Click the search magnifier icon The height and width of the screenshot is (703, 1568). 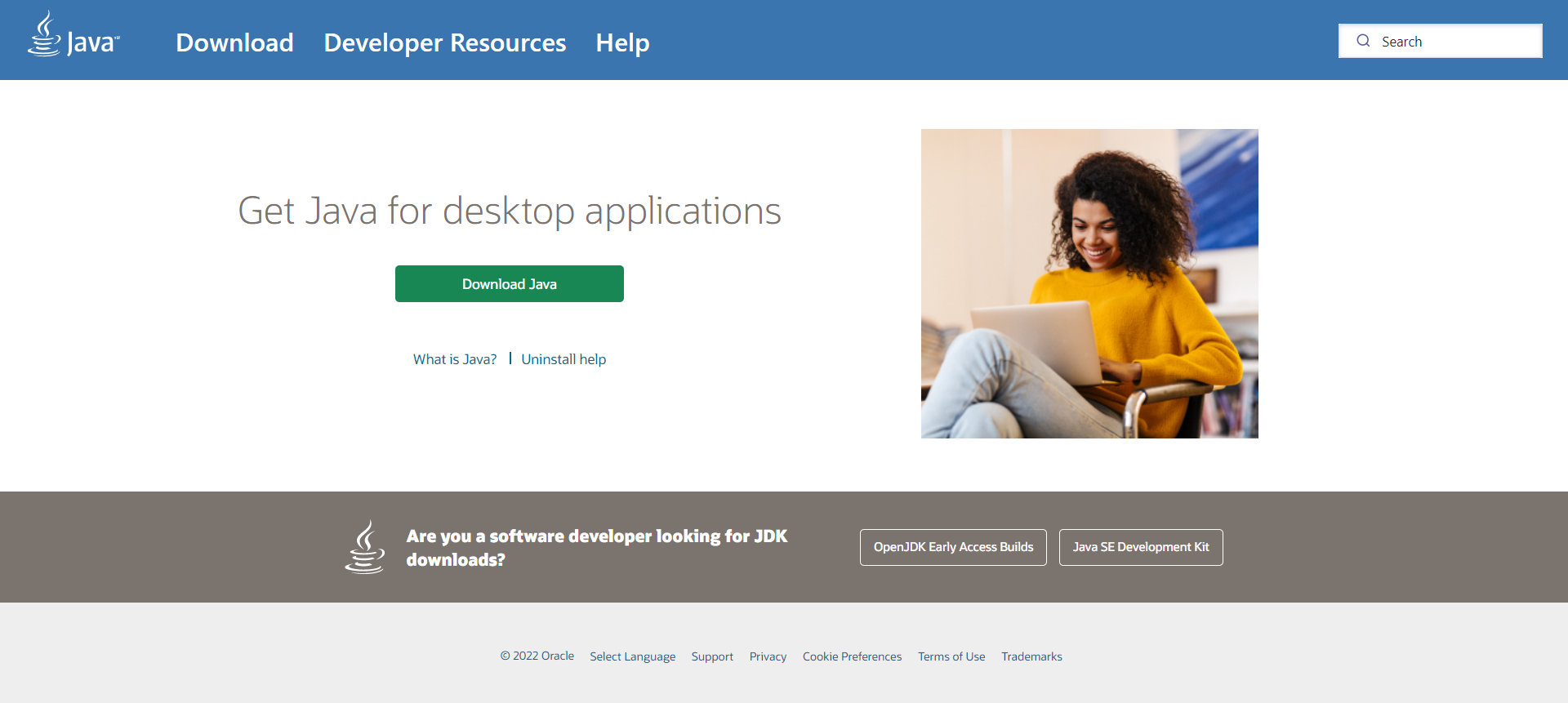point(1363,41)
